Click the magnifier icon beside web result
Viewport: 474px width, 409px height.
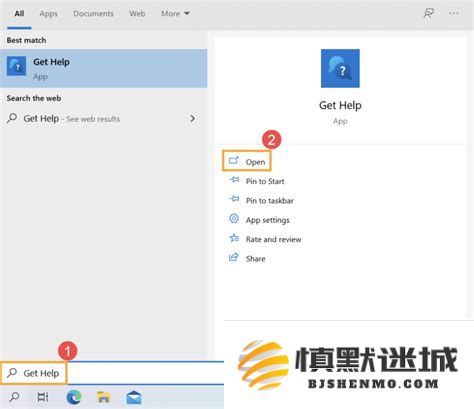[x=12, y=118]
